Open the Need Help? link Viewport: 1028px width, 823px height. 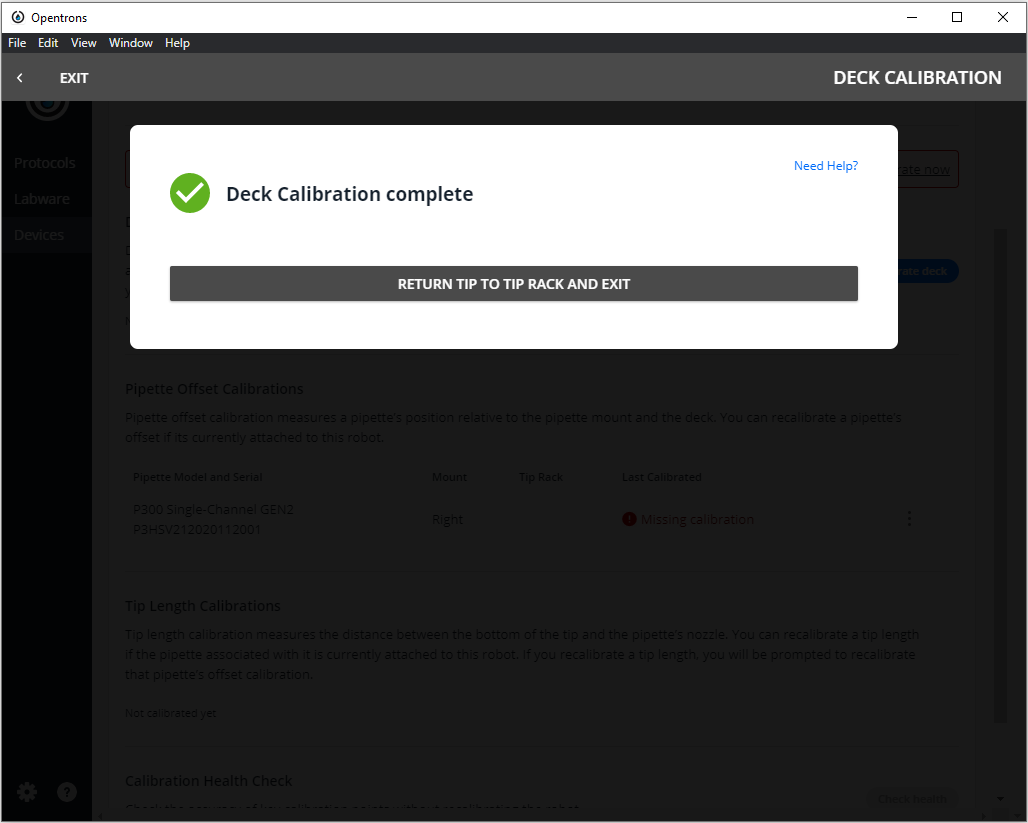pyautogui.click(x=825, y=166)
